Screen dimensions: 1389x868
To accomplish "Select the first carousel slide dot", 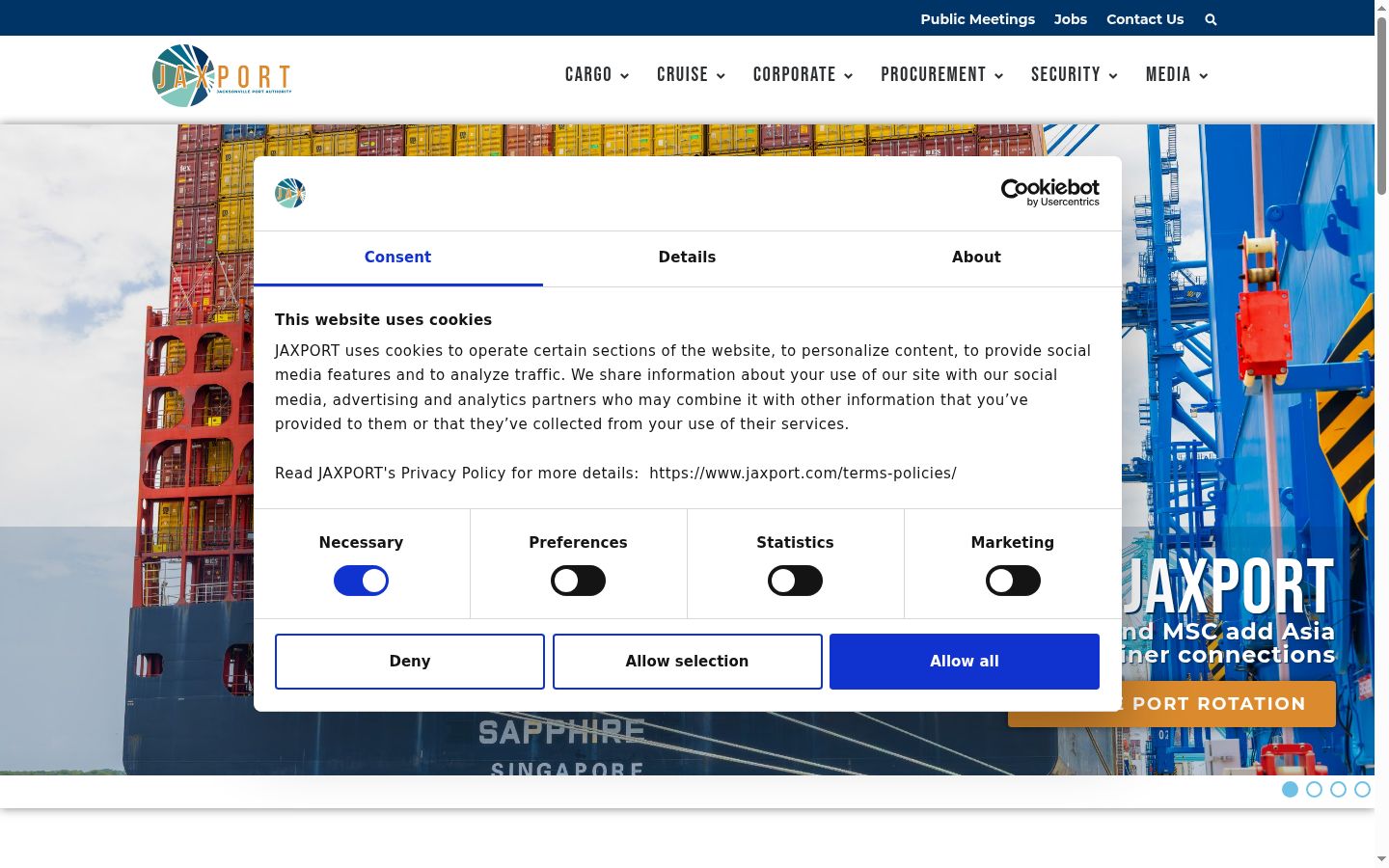I will 1290,790.
